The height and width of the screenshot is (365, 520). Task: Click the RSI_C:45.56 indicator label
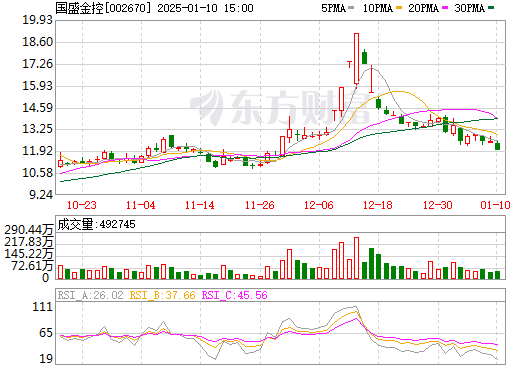[235, 295]
